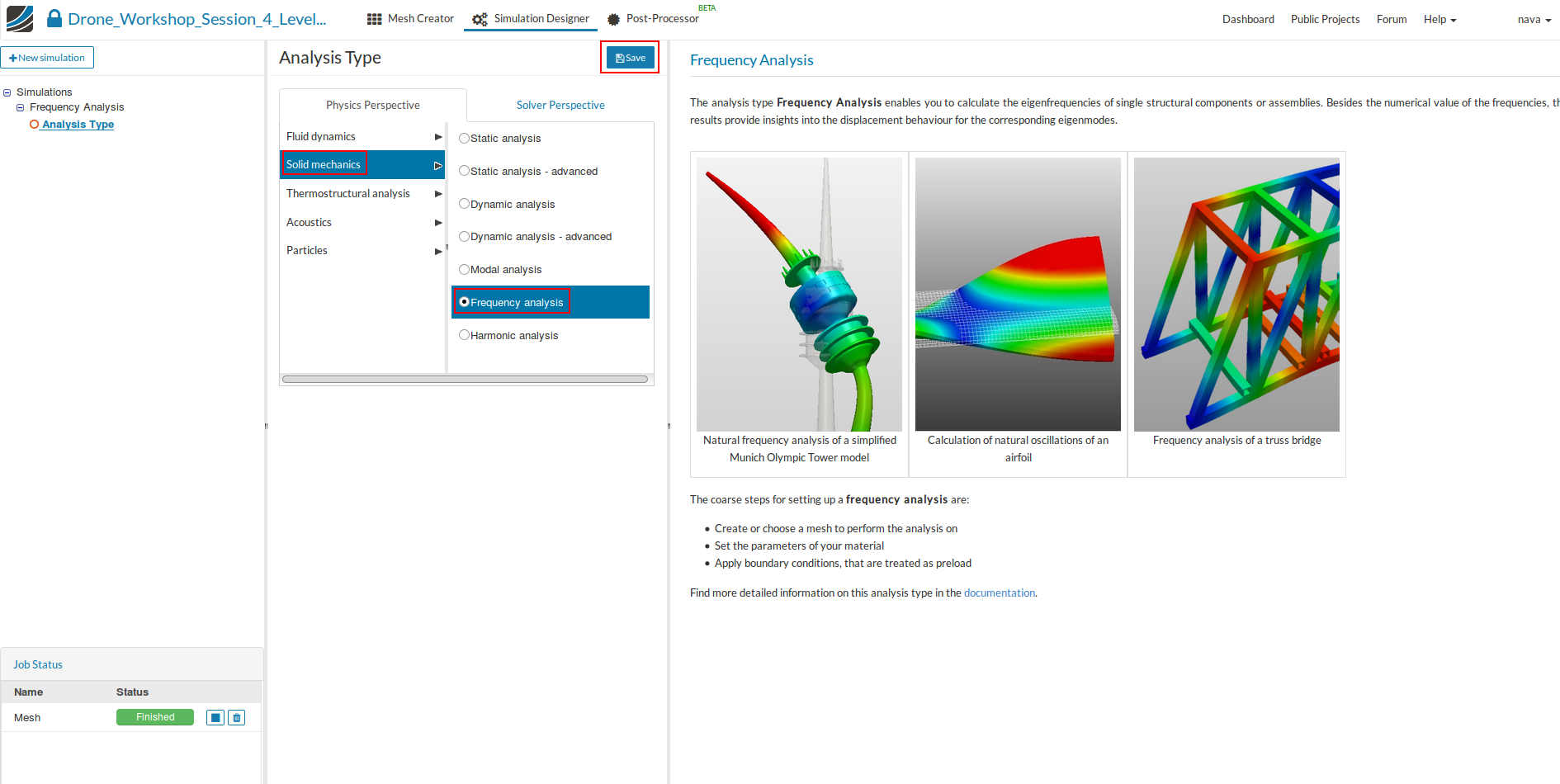Screen dimensions: 1560x784
Task: Click the Mesh job stop icon
Action: [x=215, y=717]
